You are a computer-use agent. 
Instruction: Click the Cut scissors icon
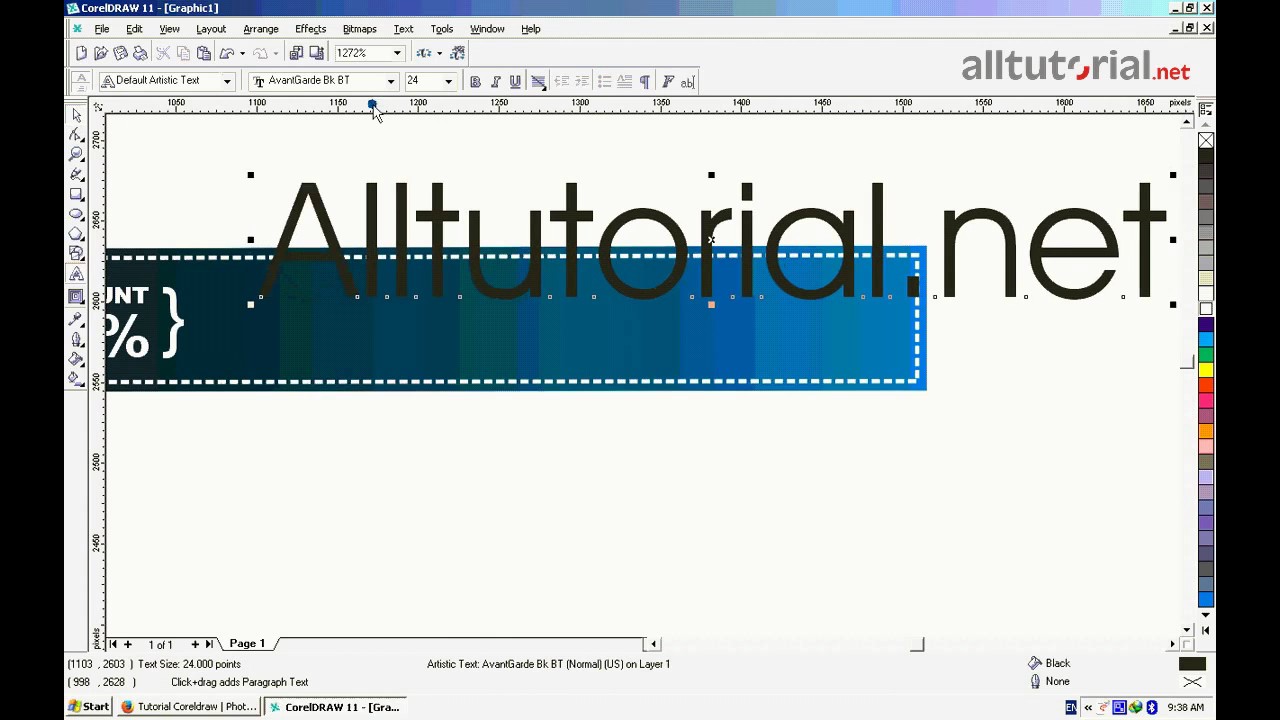click(x=163, y=53)
